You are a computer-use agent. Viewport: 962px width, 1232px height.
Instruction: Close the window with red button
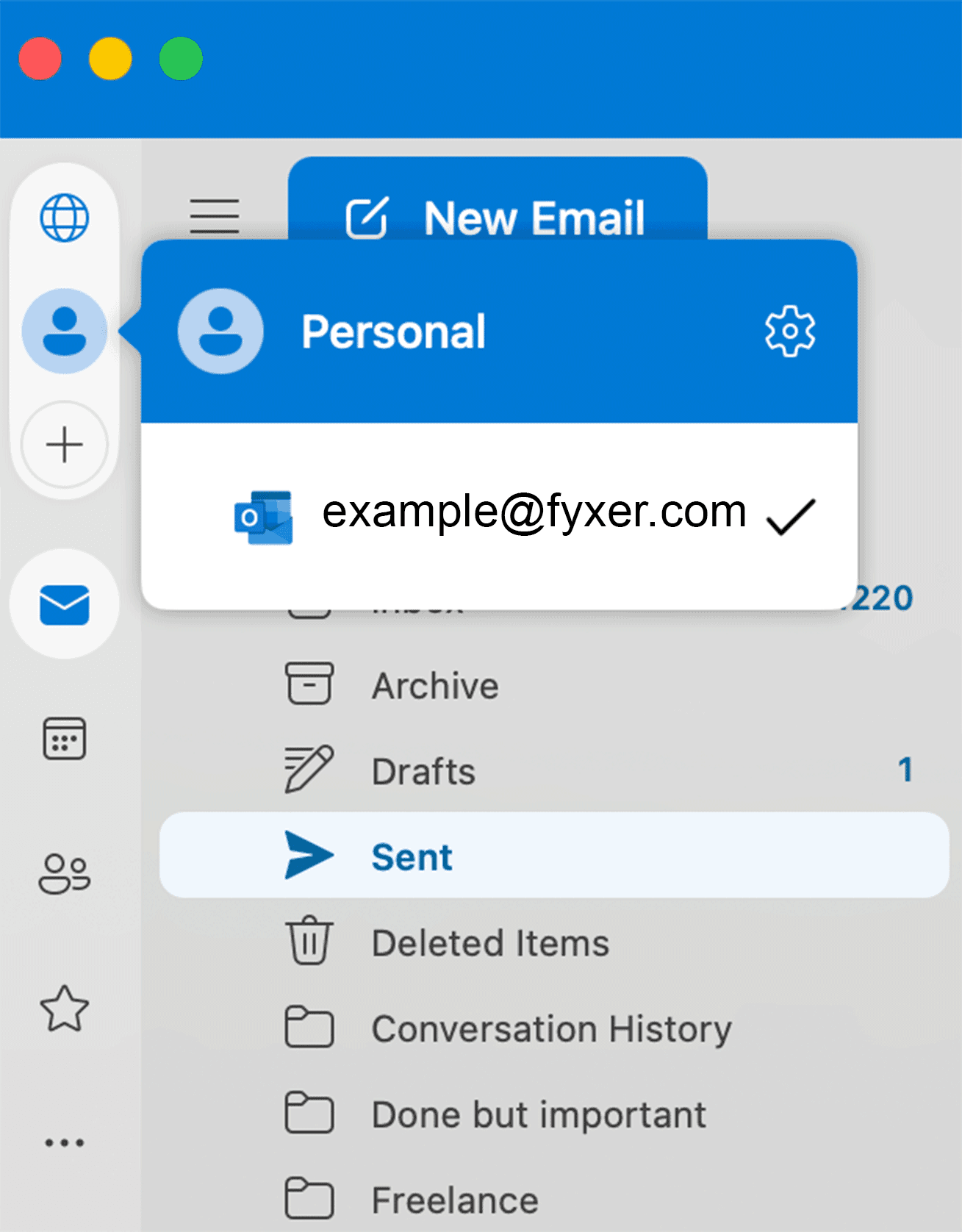(40, 58)
